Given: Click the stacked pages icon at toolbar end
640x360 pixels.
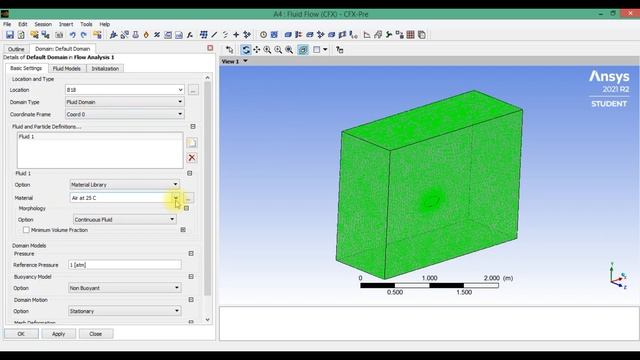Looking at the screenshot, I should point(422,35).
